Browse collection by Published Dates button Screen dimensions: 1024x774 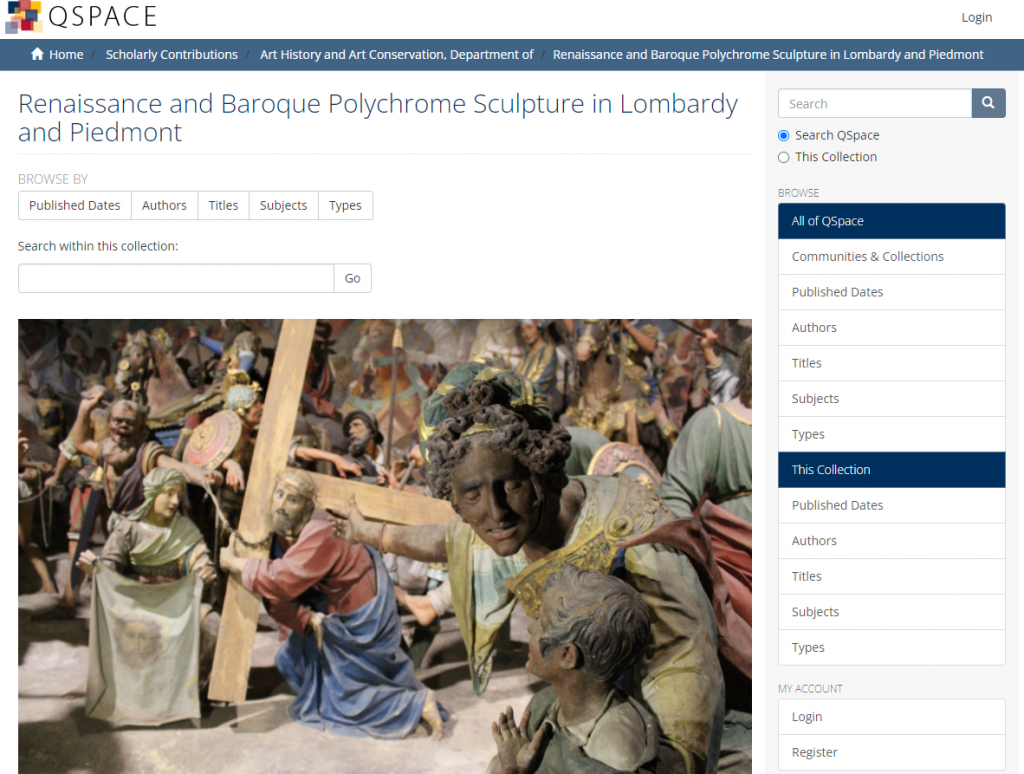pyautogui.click(x=74, y=205)
